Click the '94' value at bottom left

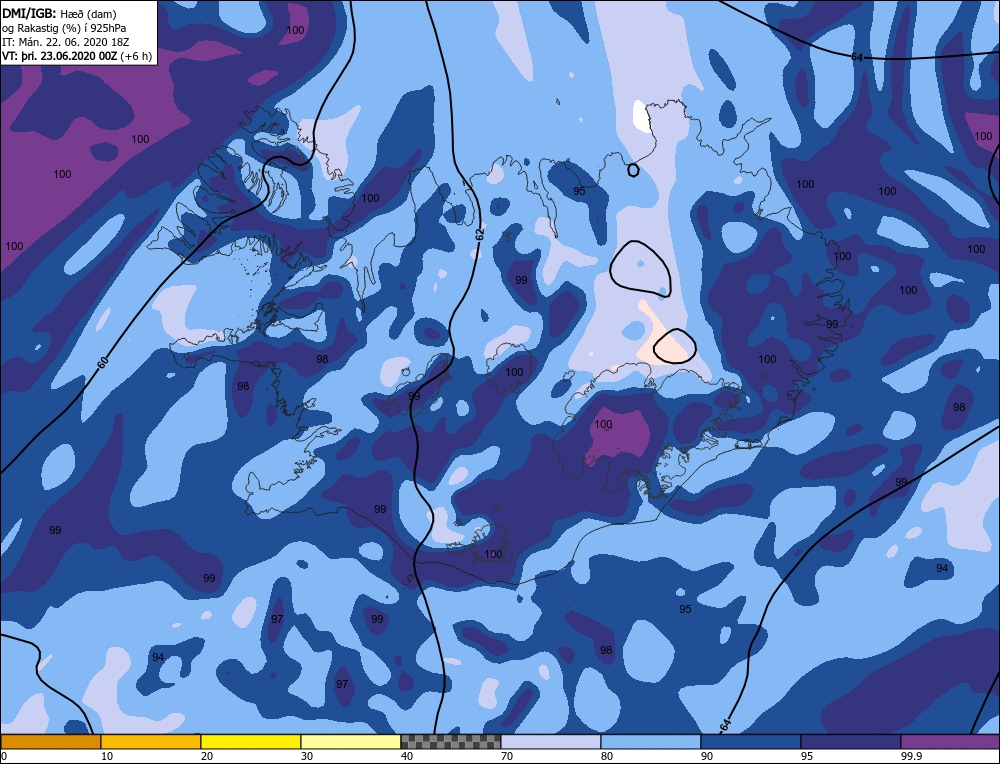158,657
